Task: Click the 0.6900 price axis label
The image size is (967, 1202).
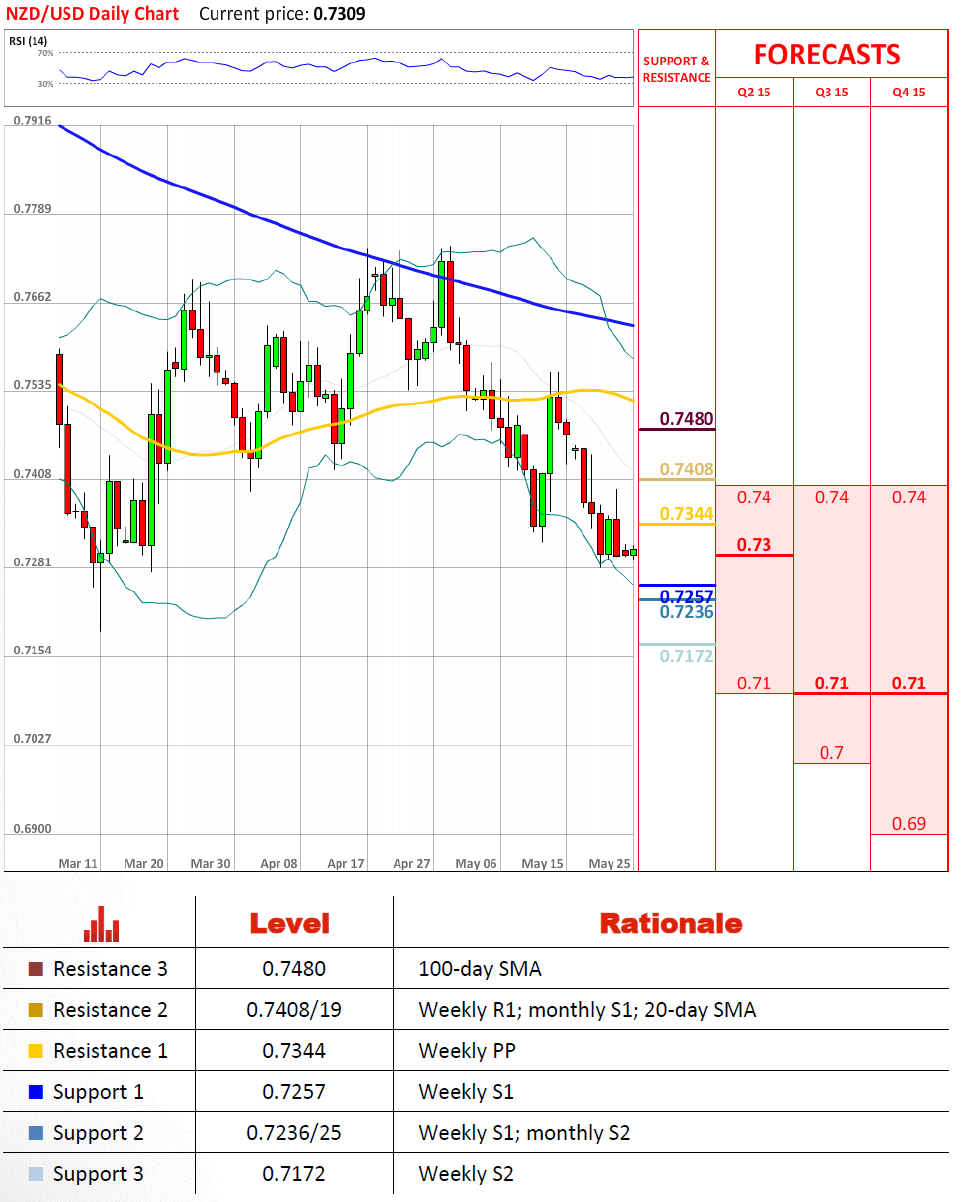Action: tap(32, 829)
